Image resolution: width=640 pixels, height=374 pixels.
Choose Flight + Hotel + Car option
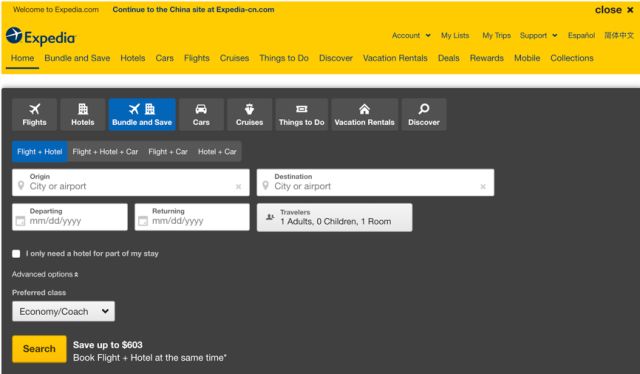tap(105, 151)
